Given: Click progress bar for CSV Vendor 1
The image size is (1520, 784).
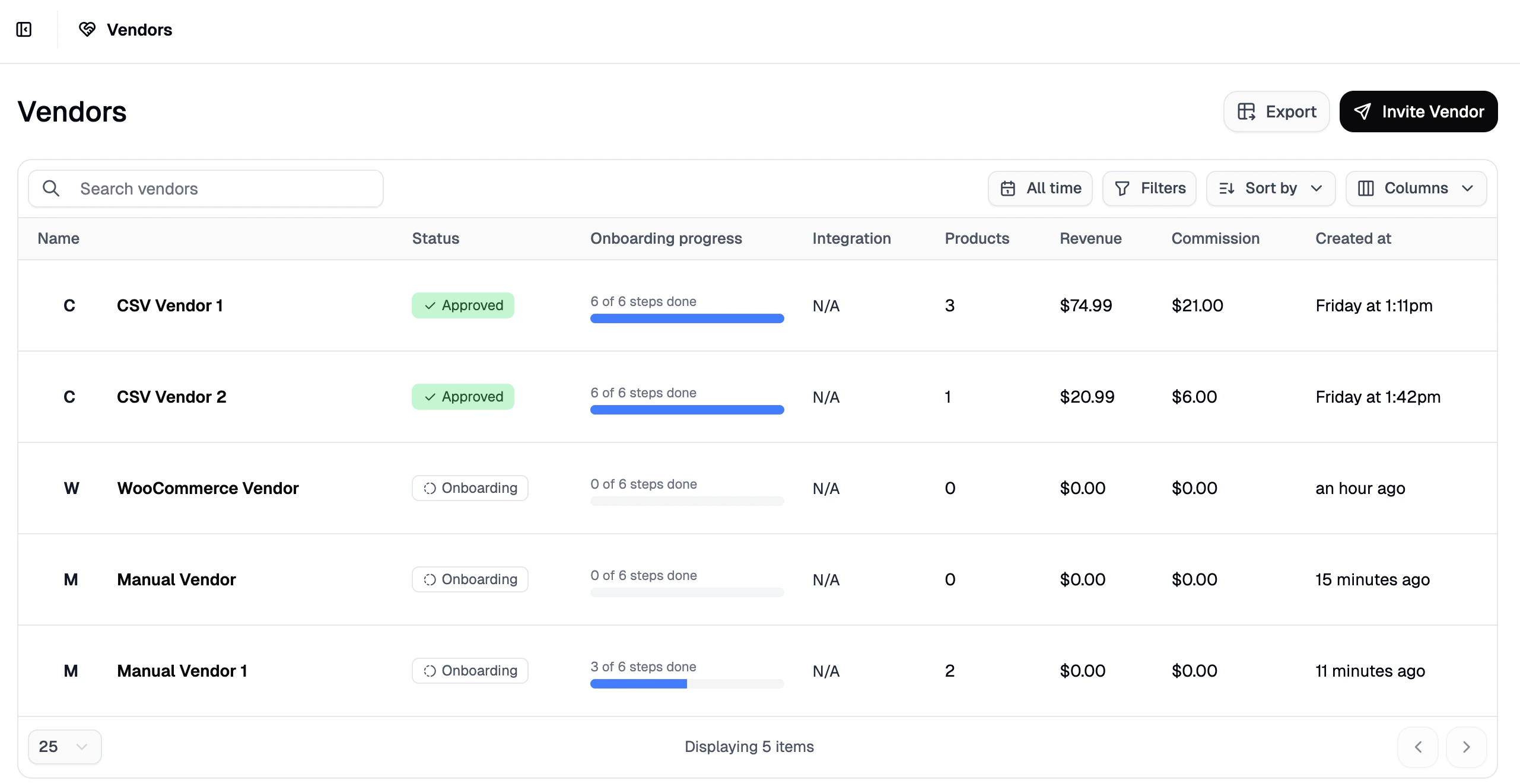Looking at the screenshot, I should 687,318.
